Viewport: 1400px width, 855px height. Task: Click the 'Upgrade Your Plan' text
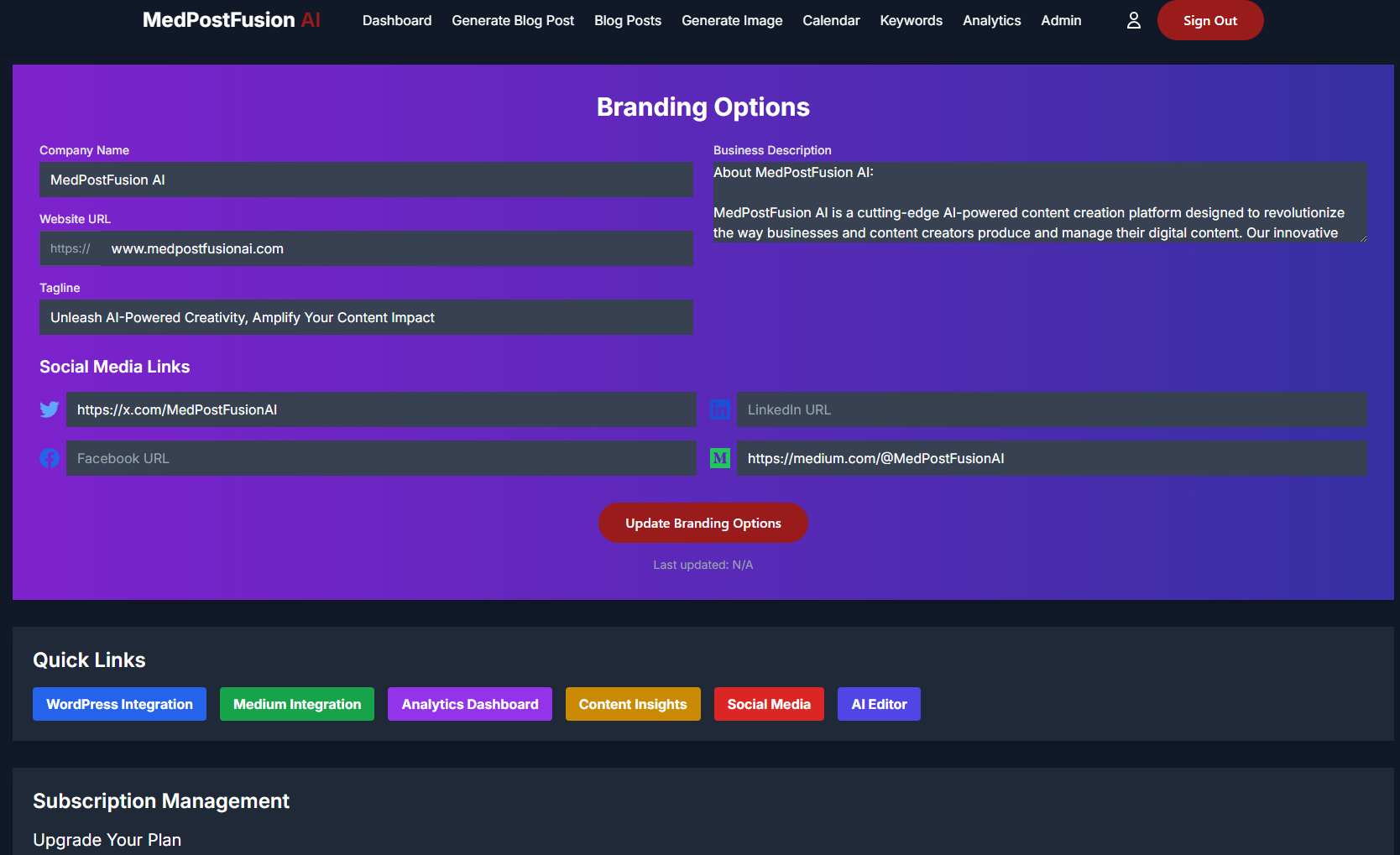[107, 840]
